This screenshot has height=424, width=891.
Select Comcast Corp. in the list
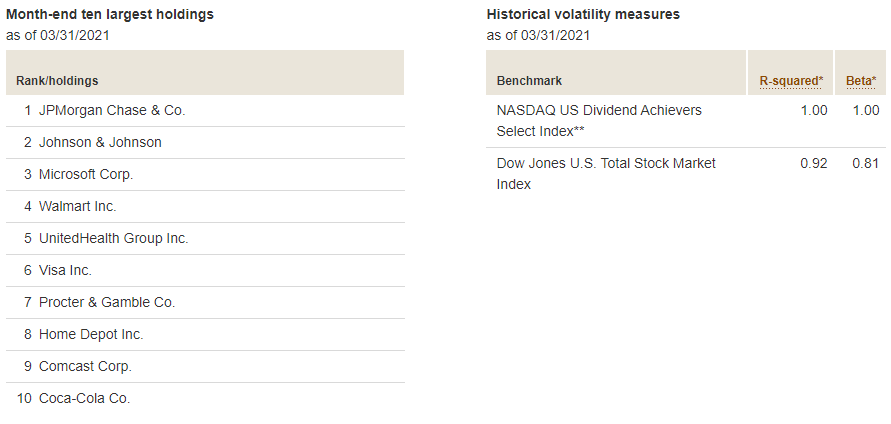click(x=85, y=367)
